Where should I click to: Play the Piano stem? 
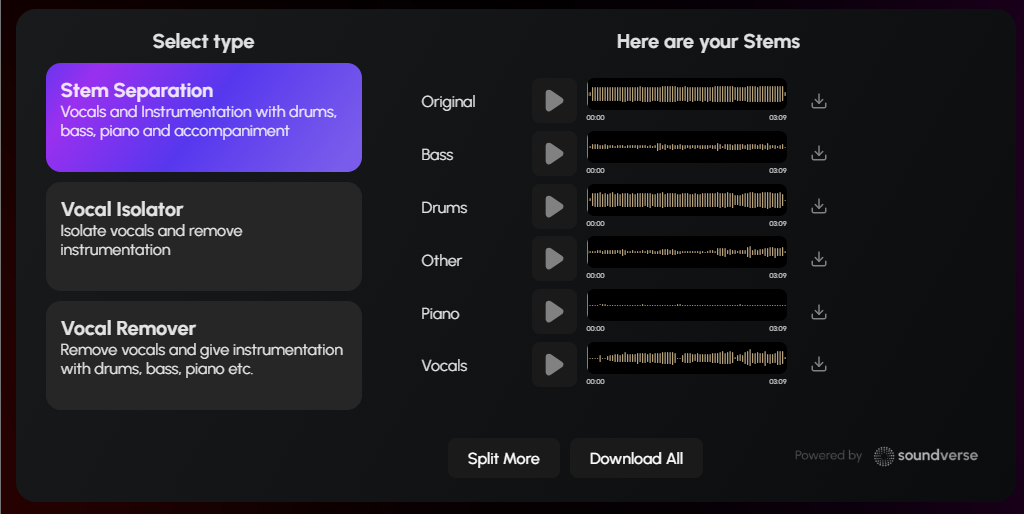pyautogui.click(x=554, y=312)
